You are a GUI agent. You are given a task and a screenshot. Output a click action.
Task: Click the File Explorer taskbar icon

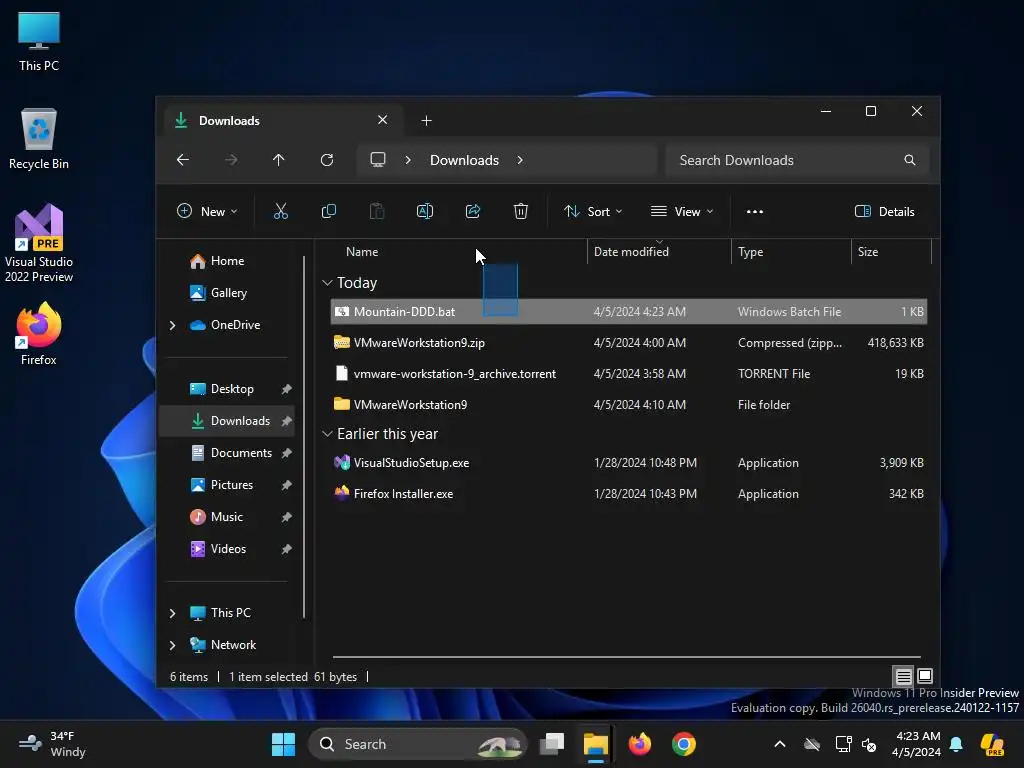(596, 744)
